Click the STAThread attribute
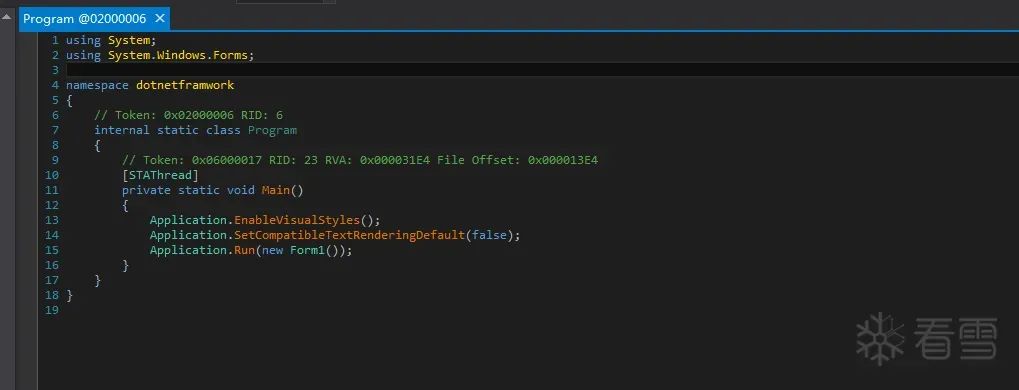Screen dimensions: 1019x390 point(160,176)
